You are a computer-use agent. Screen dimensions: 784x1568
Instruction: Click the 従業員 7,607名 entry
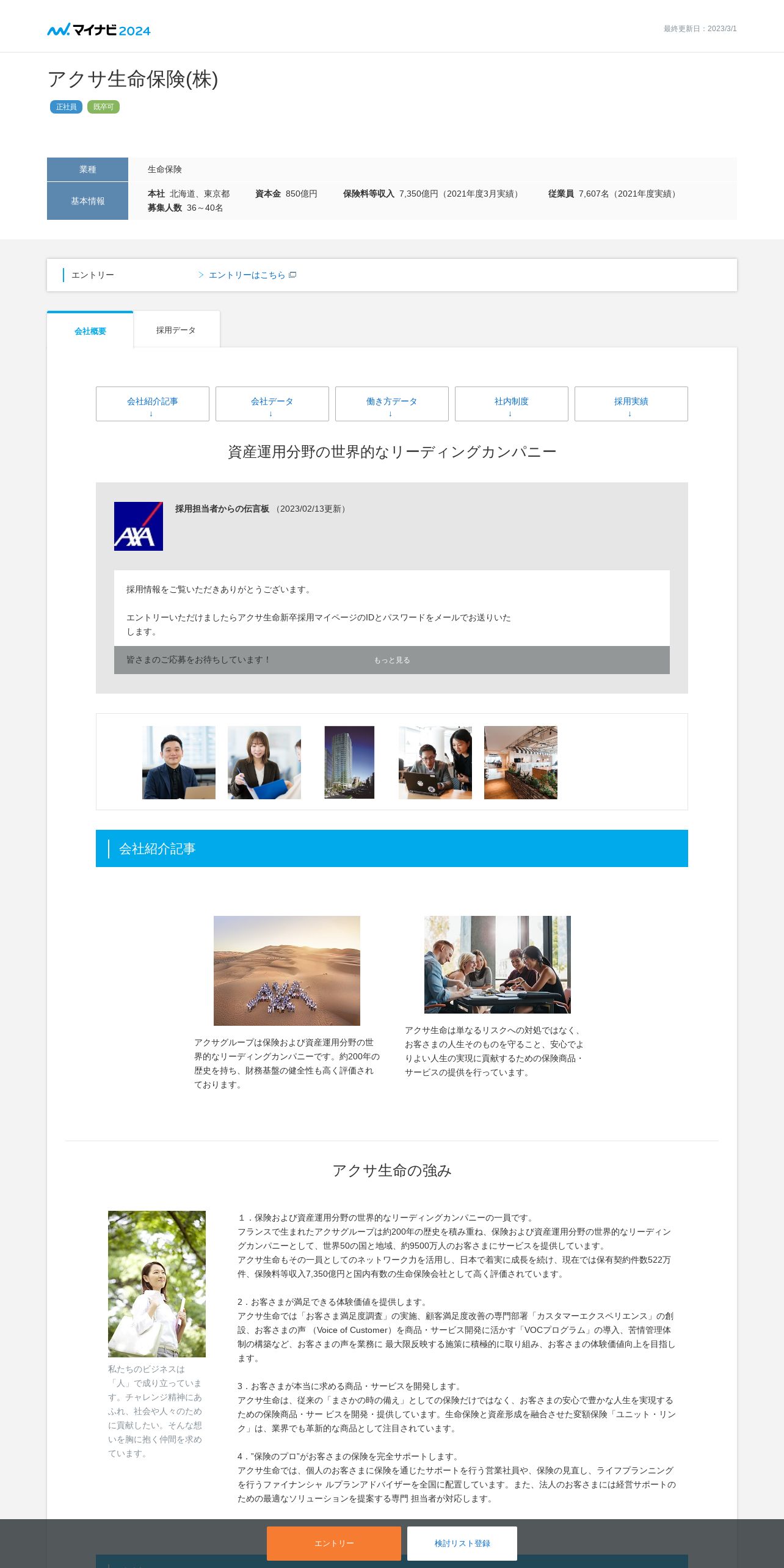(x=613, y=194)
